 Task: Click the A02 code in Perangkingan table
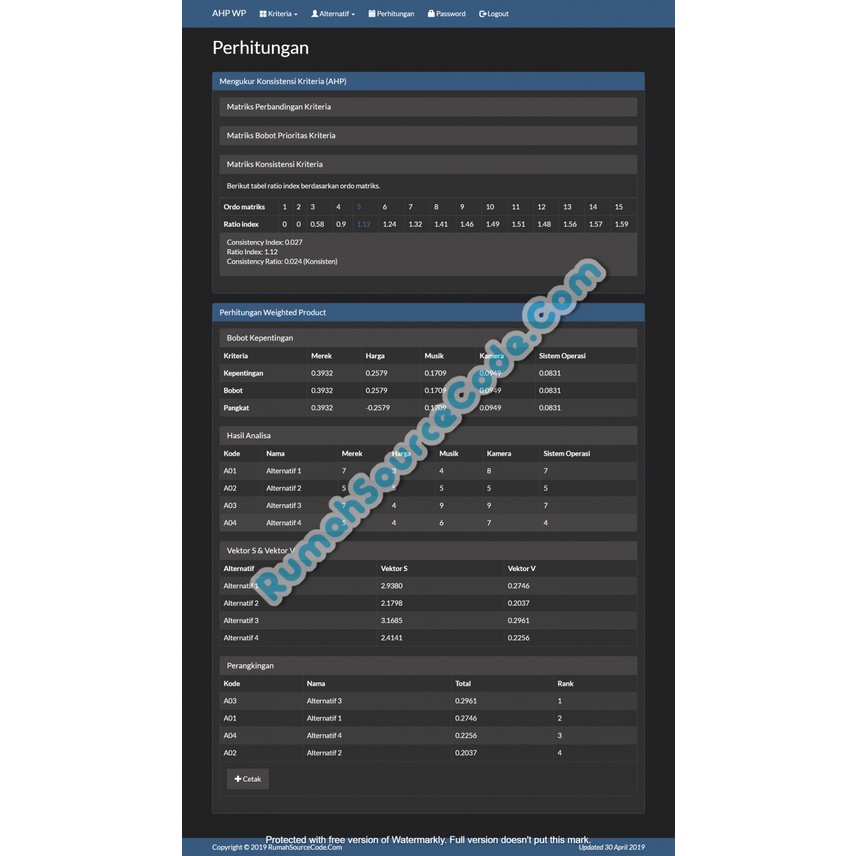pos(230,753)
